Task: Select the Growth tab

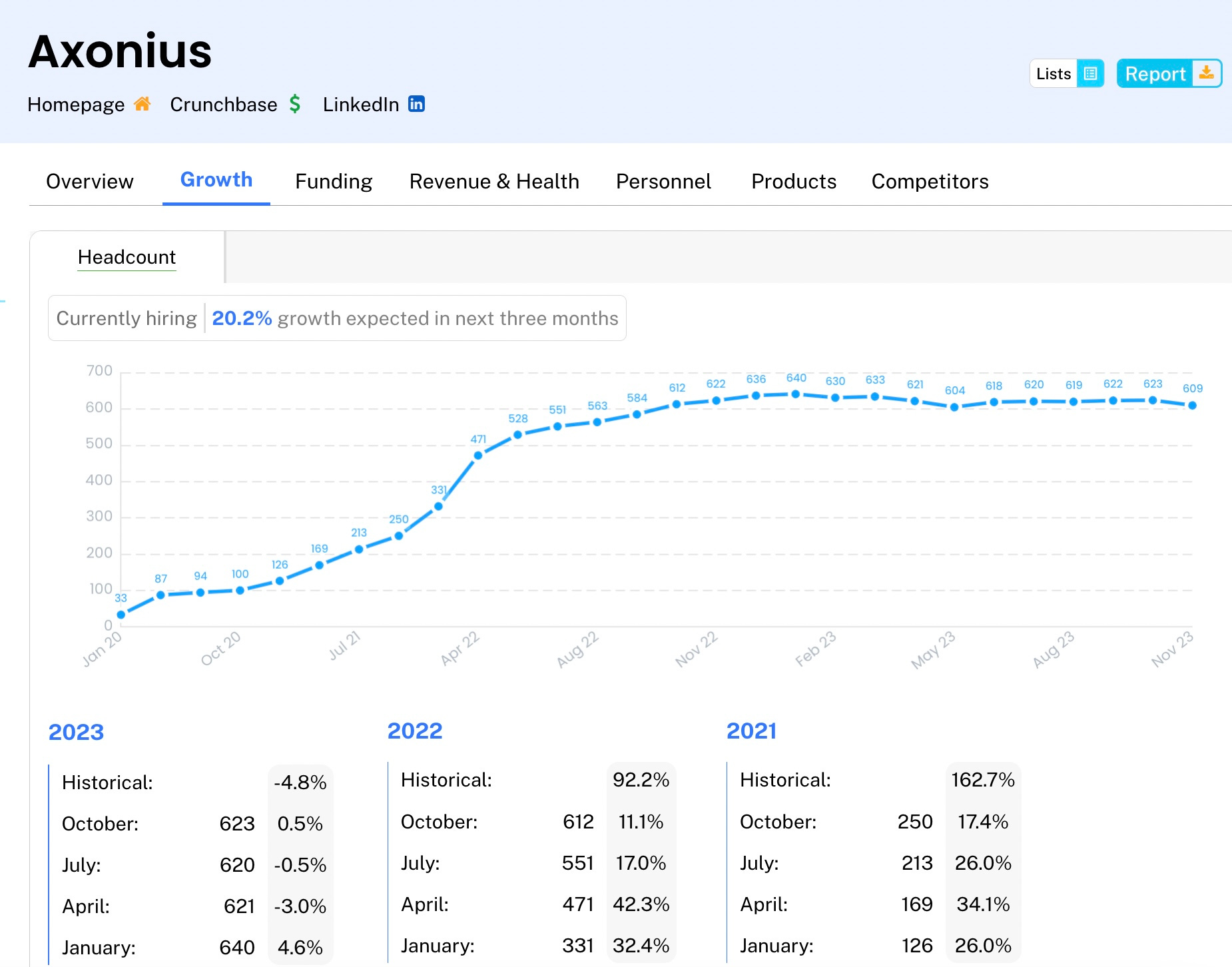Action: [216, 180]
